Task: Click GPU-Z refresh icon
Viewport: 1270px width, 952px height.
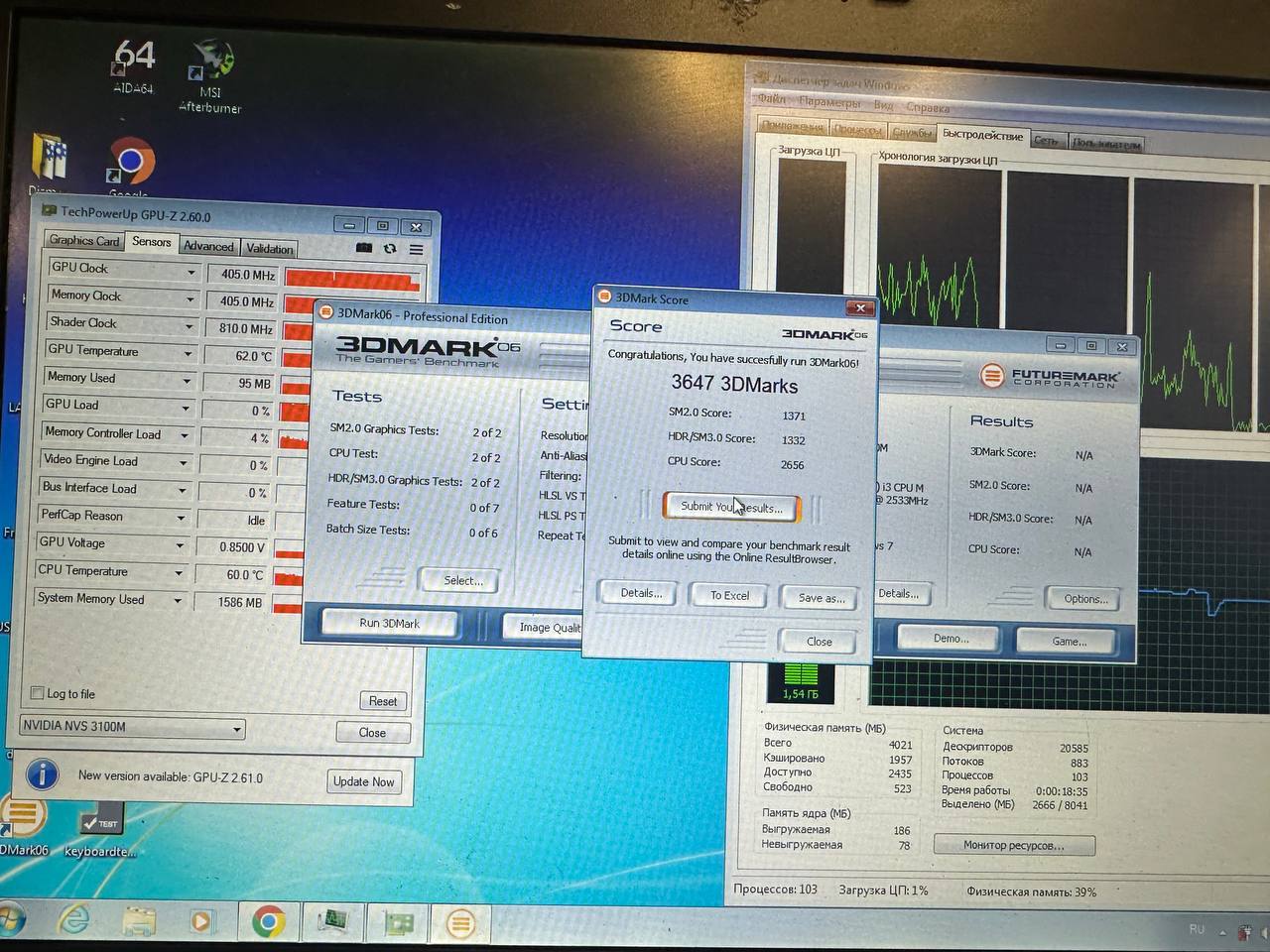Action: coord(390,249)
